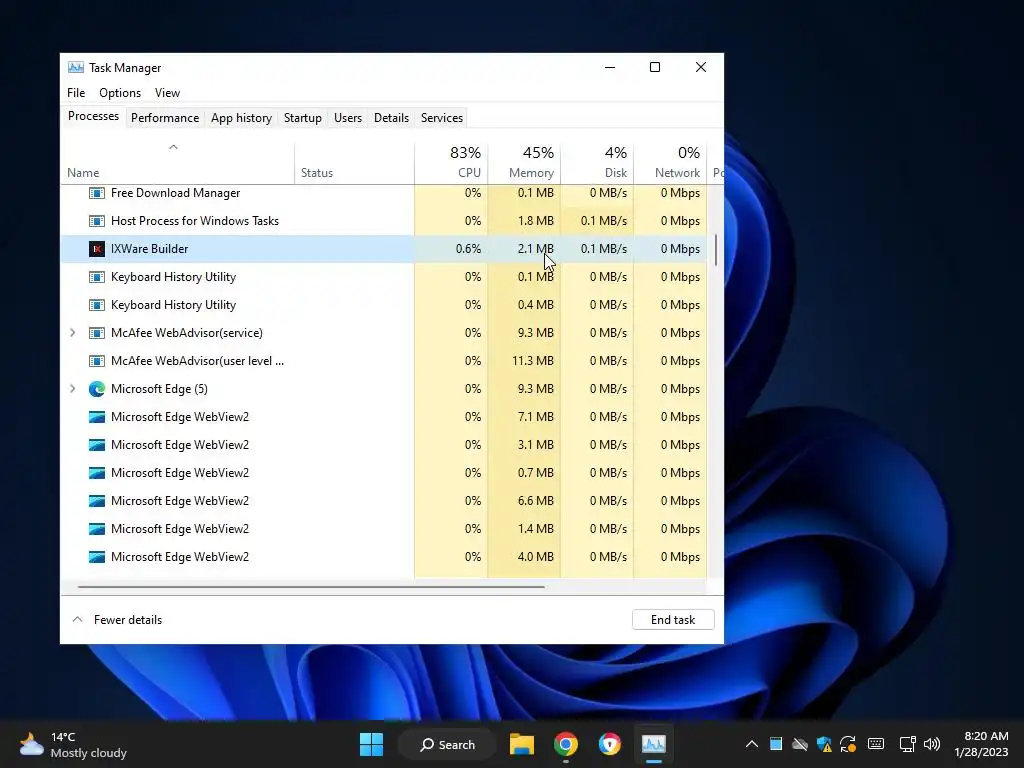Click icon of WebView2 row using 3.1 MB
The height and width of the screenshot is (768, 1024).
click(97, 445)
